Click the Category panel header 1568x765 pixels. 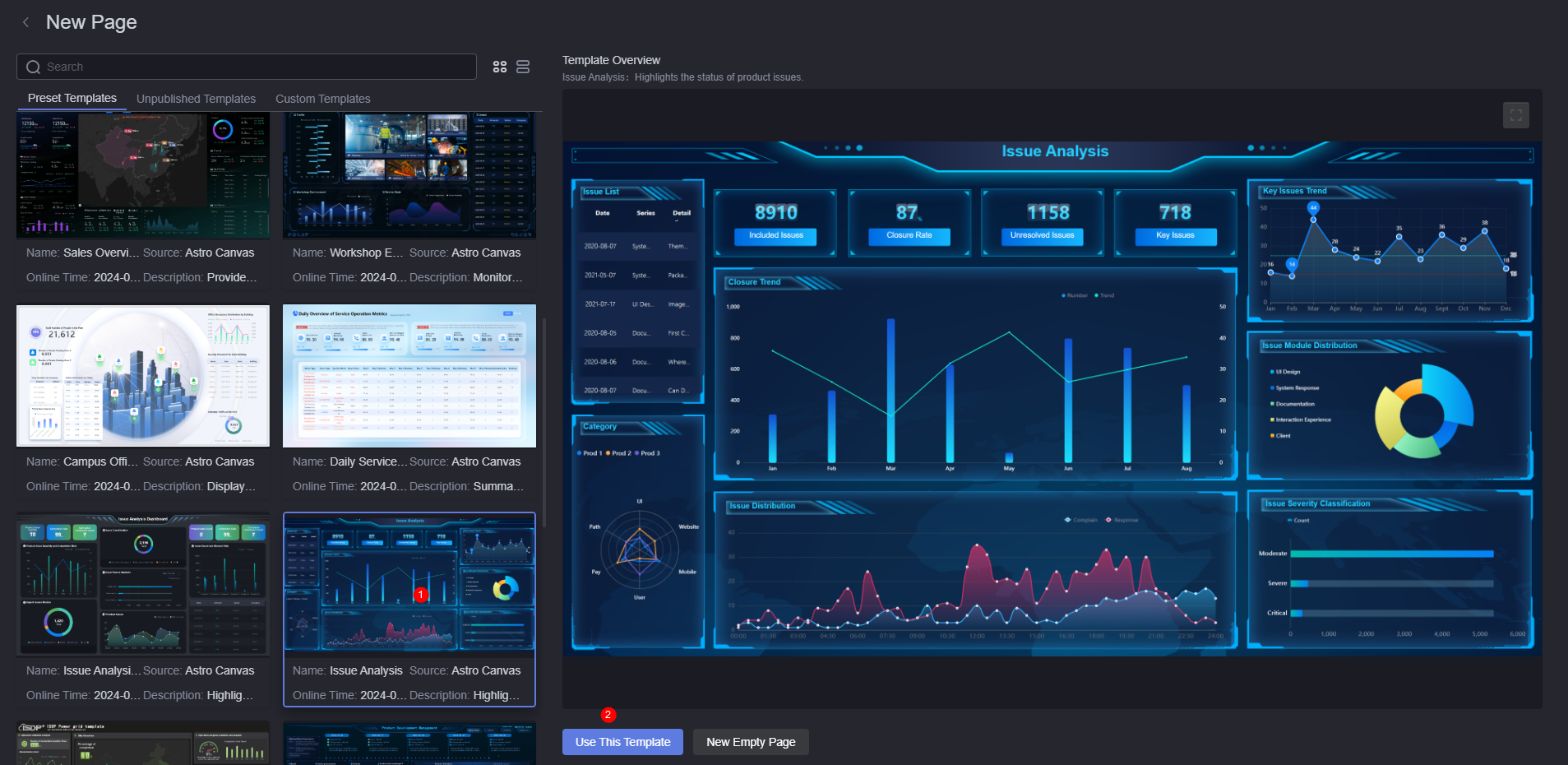click(x=599, y=427)
